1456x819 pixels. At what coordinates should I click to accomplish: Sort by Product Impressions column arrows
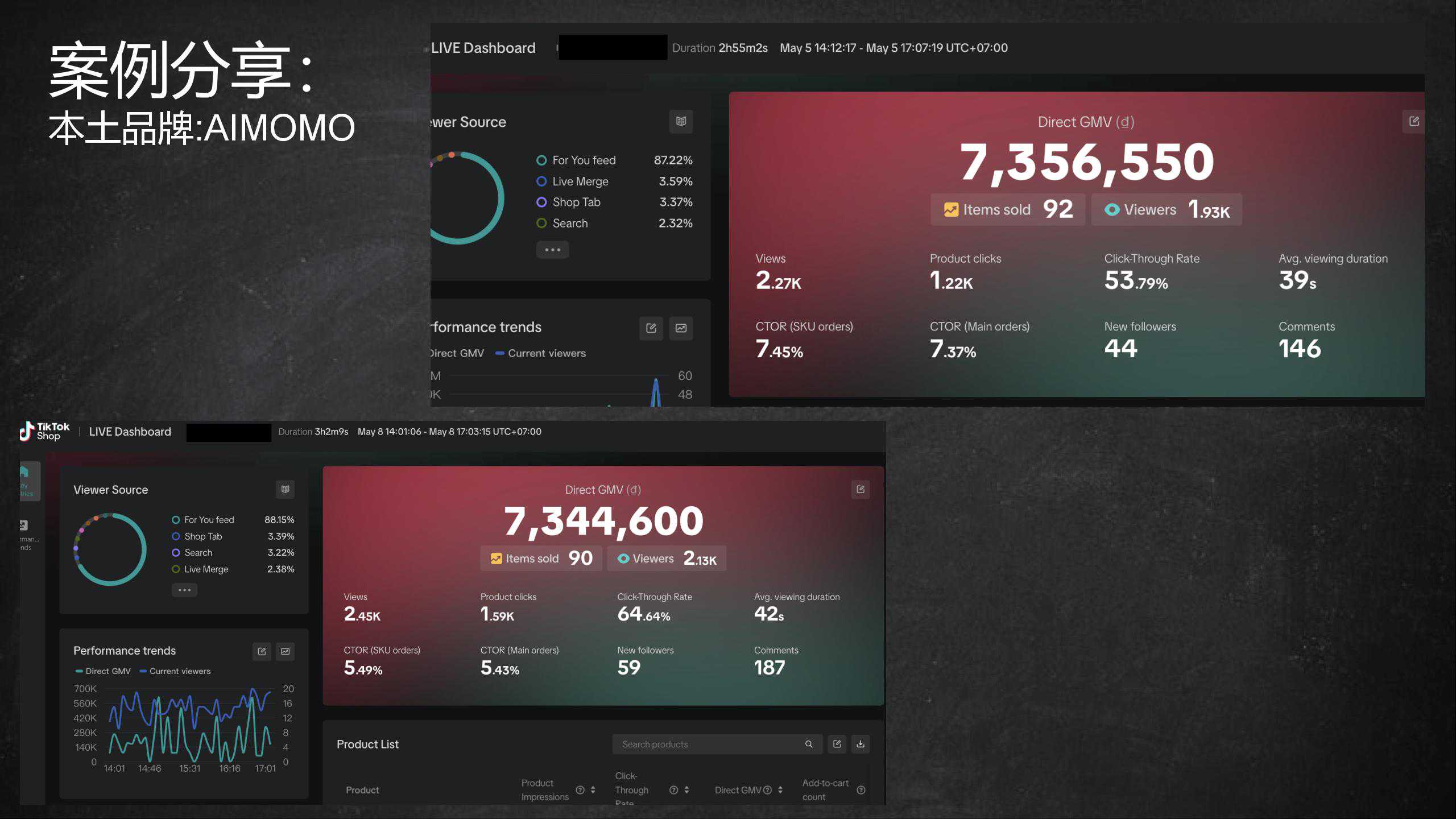click(x=593, y=790)
